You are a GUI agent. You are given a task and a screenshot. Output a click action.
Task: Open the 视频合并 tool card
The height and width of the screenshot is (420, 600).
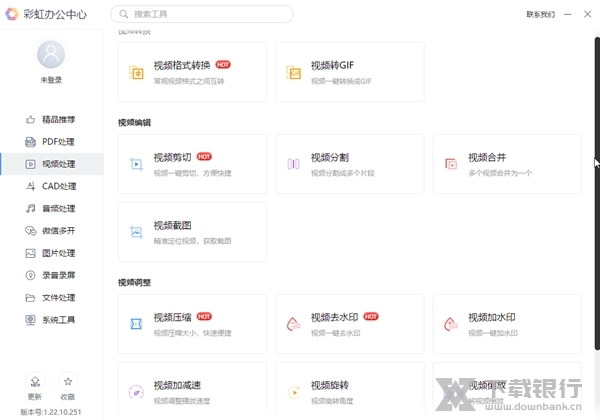507,164
